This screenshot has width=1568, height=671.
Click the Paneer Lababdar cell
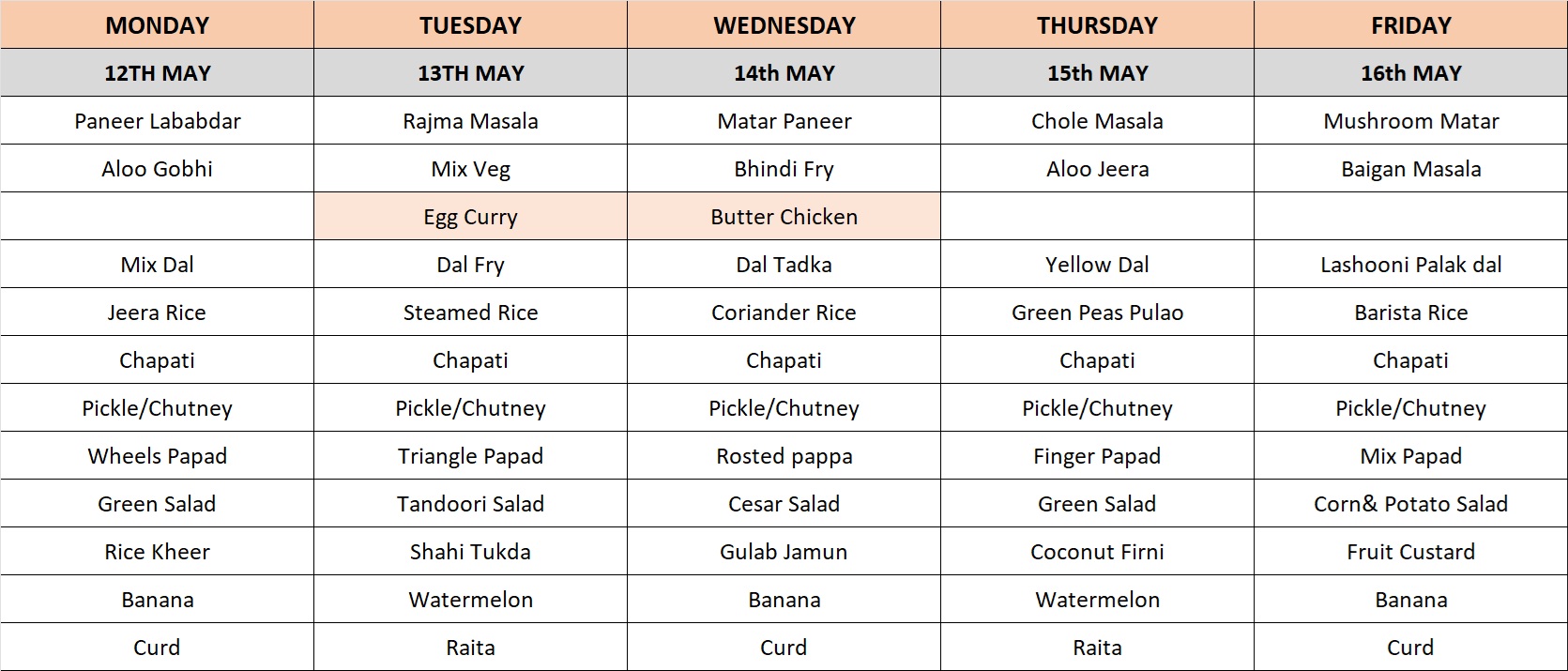(157, 120)
